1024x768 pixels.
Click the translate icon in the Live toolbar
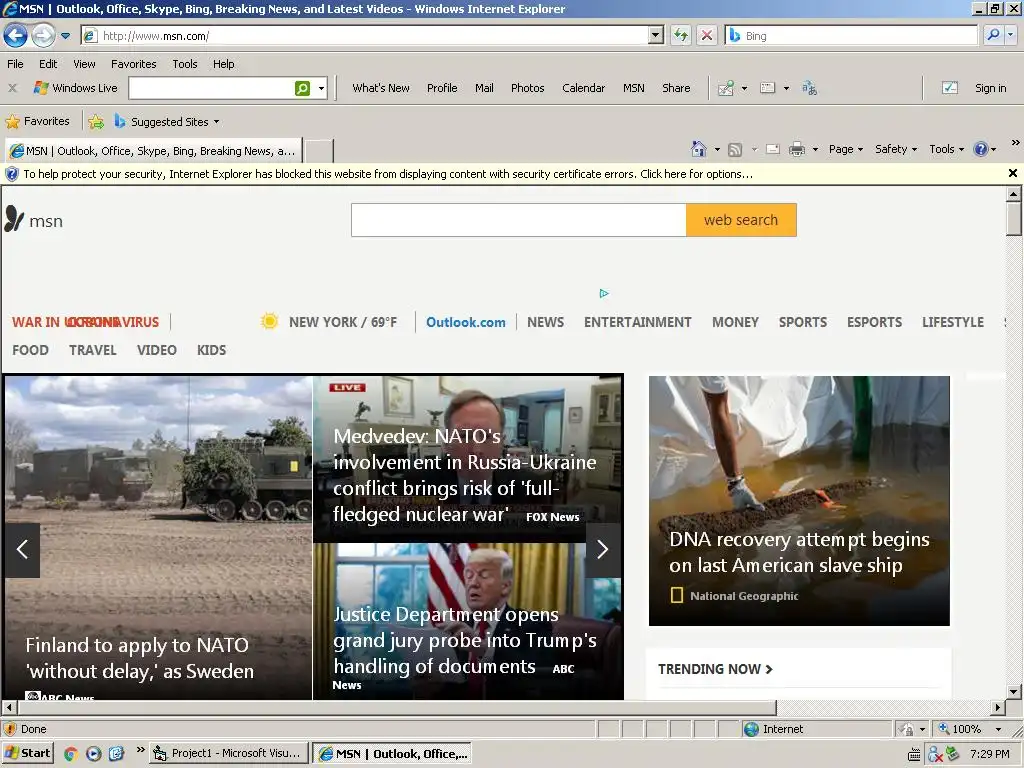point(809,88)
